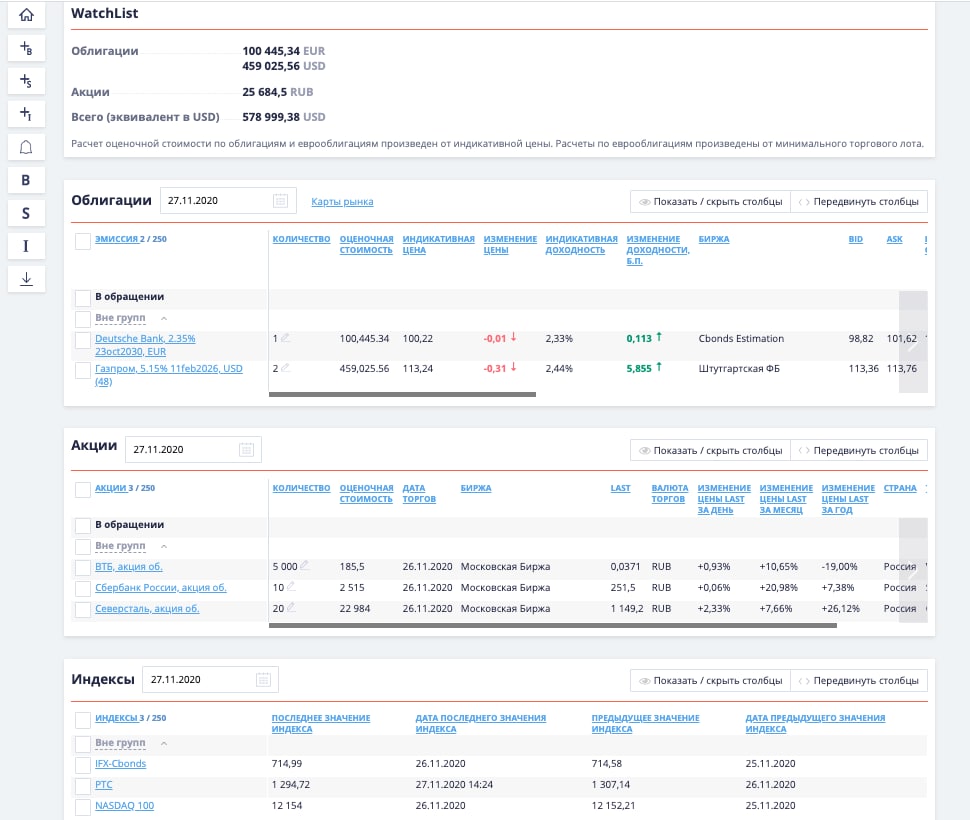This screenshot has height=820, width=970.
Task: Open the bell alerts sidebar icon
Action: click(26, 147)
